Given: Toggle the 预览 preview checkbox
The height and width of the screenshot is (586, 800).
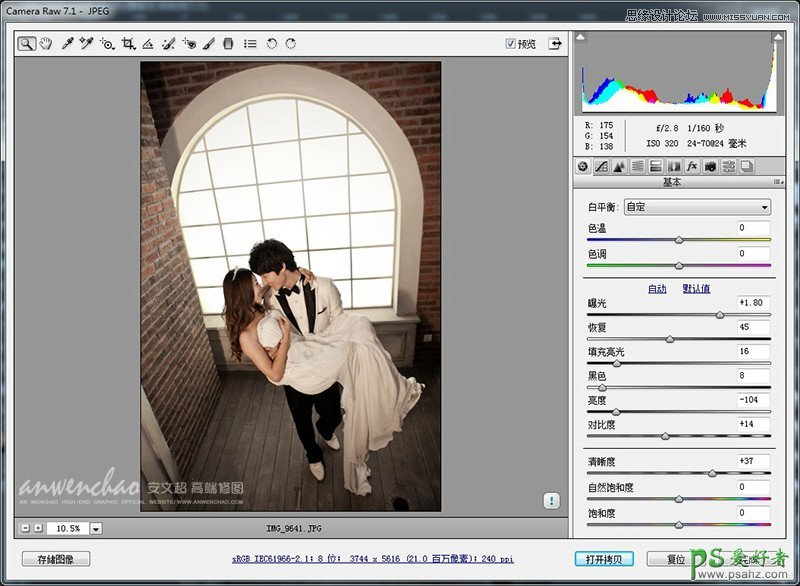Looking at the screenshot, I should 511,44.
